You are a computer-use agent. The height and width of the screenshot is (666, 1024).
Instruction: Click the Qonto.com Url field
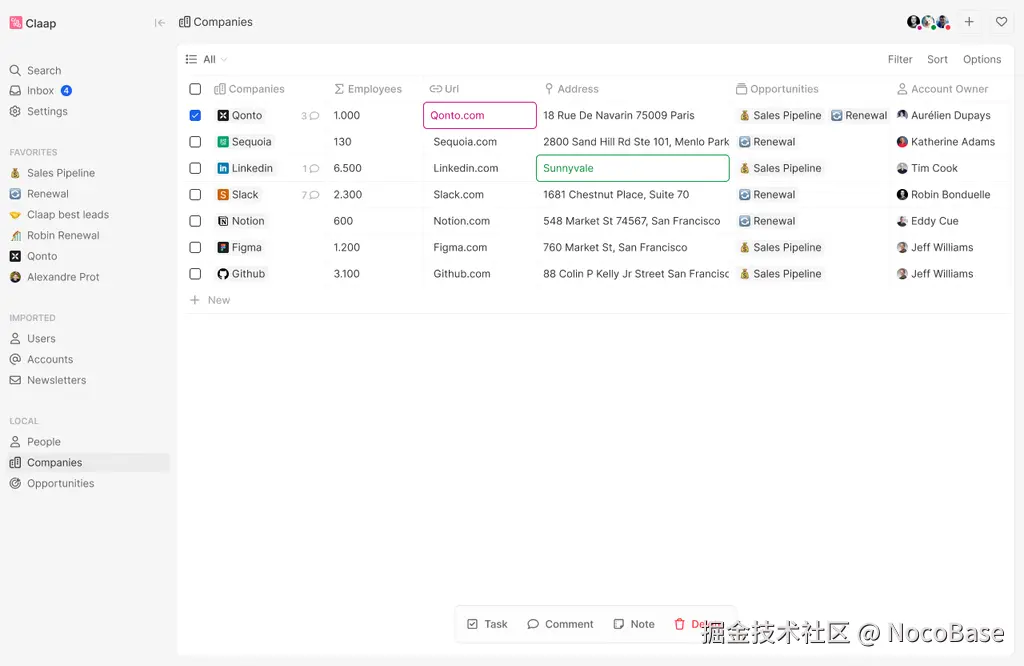coord(480,116)
